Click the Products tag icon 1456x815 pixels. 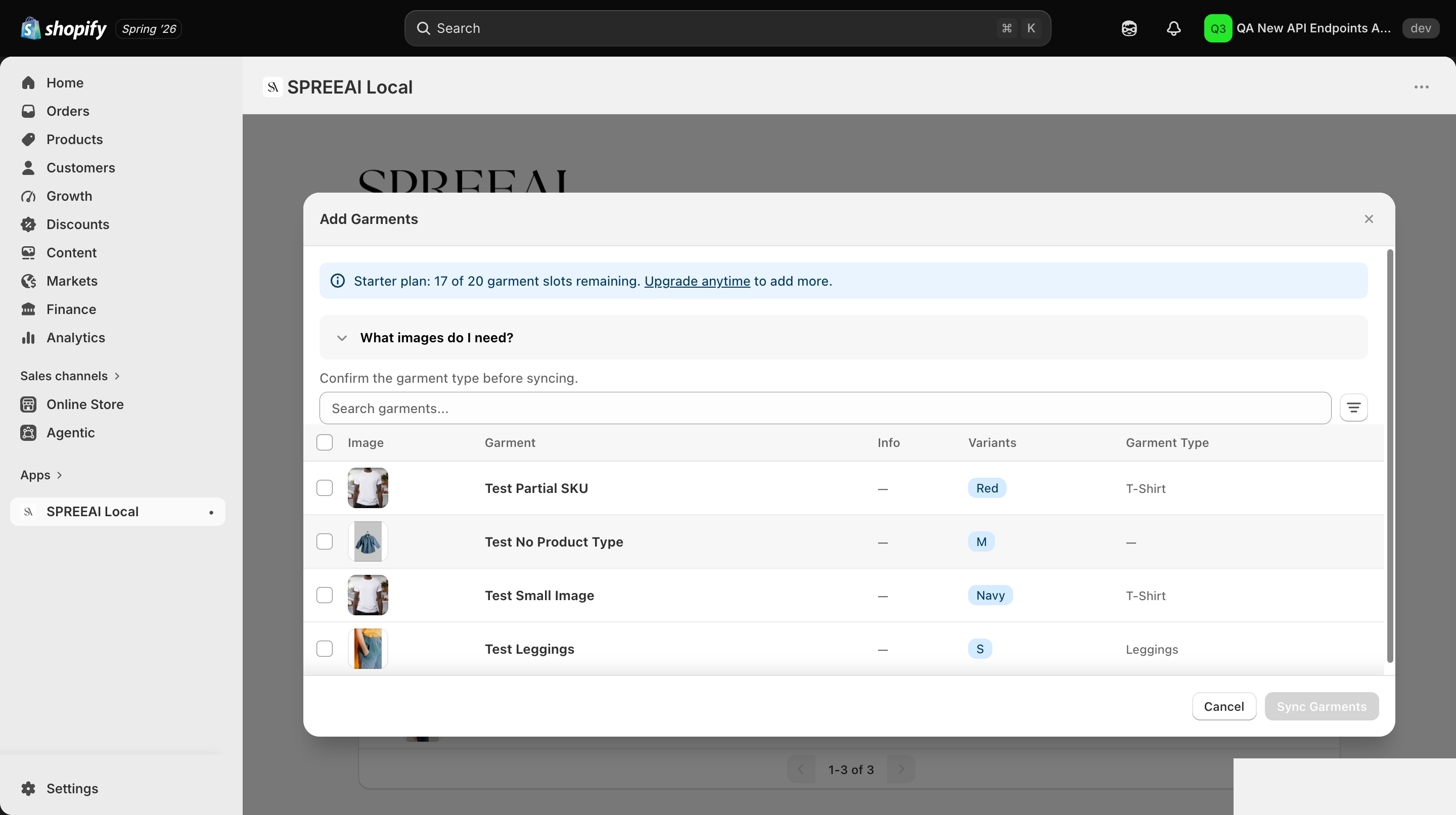pos(28,140)
